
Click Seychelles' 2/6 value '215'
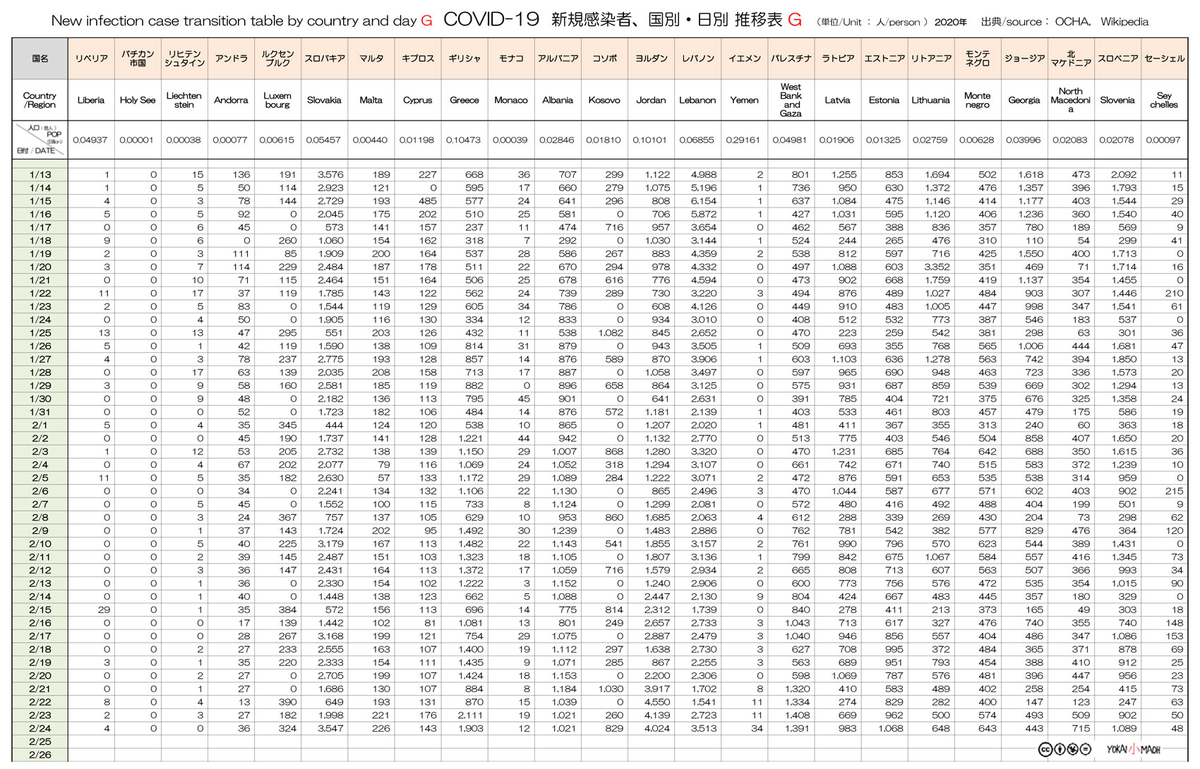point(1175,490)
